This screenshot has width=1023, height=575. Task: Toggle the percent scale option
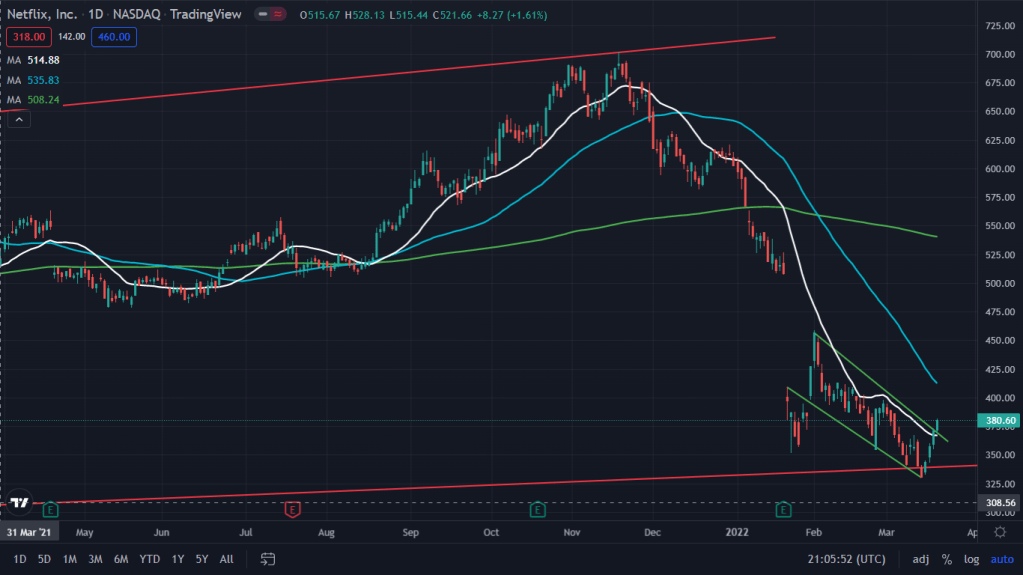tap(946, 559)
